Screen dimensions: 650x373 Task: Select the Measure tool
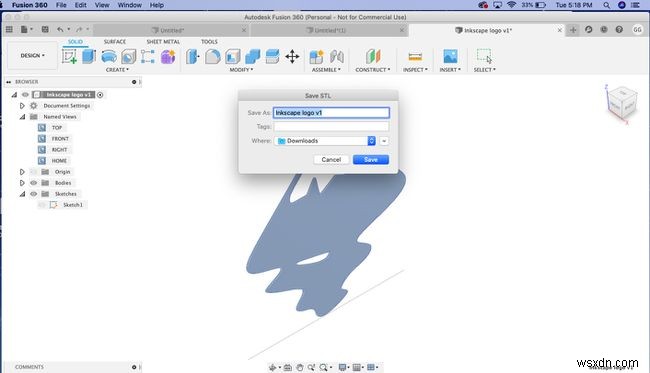(x=415, y=56)
